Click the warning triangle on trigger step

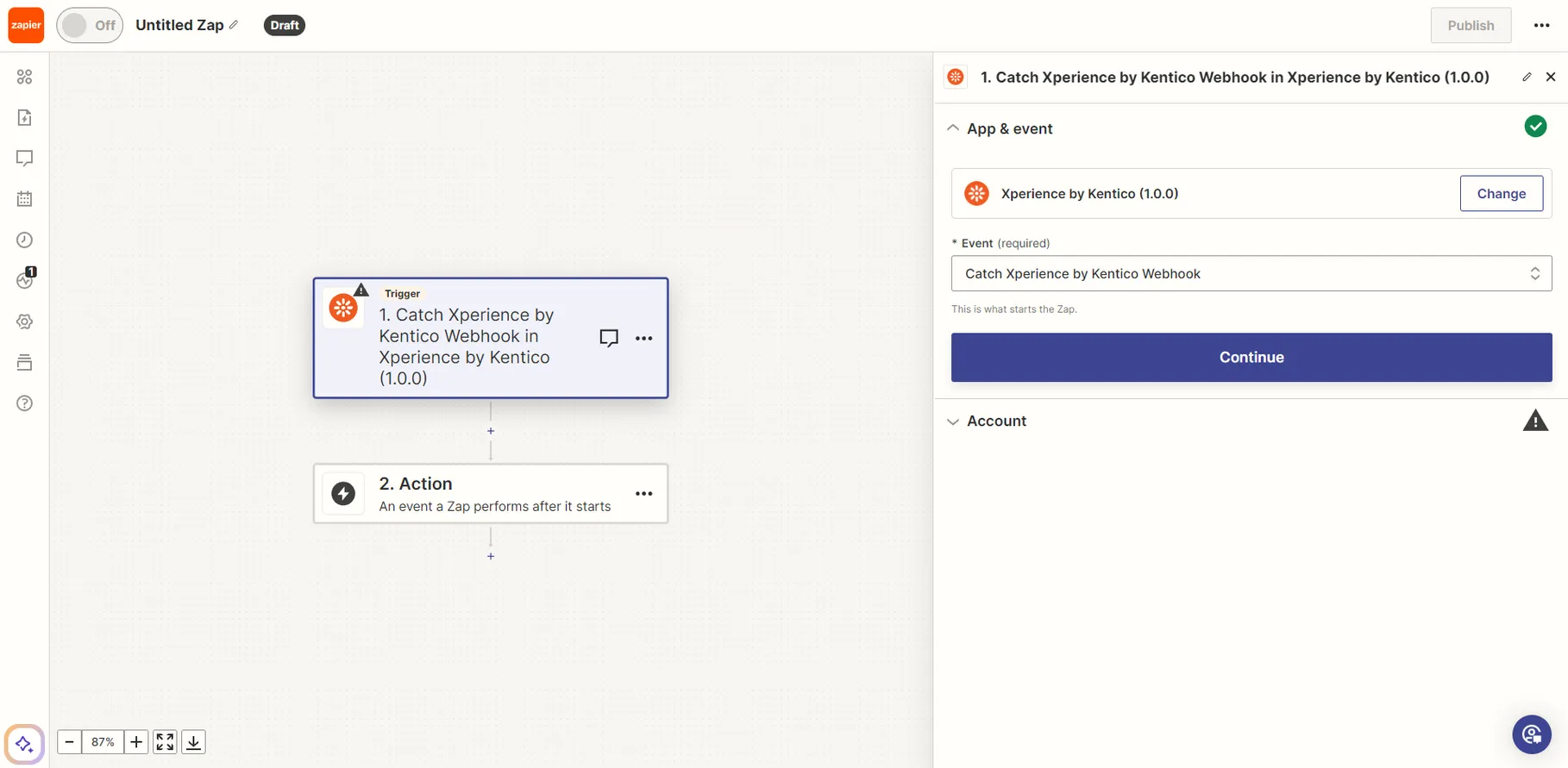361,290
